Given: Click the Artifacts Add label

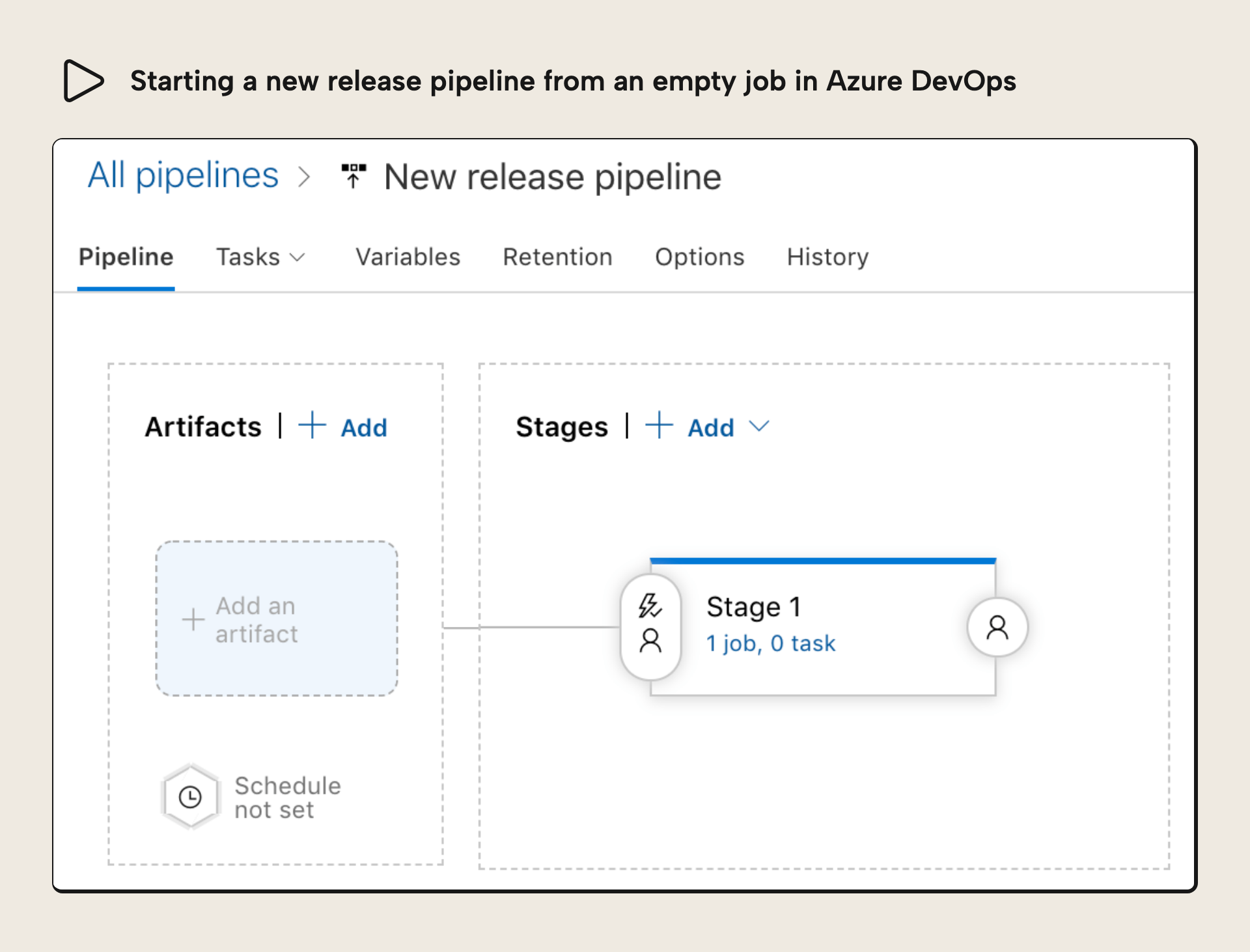Looking at the screenshot, I should tap(364, 428).
